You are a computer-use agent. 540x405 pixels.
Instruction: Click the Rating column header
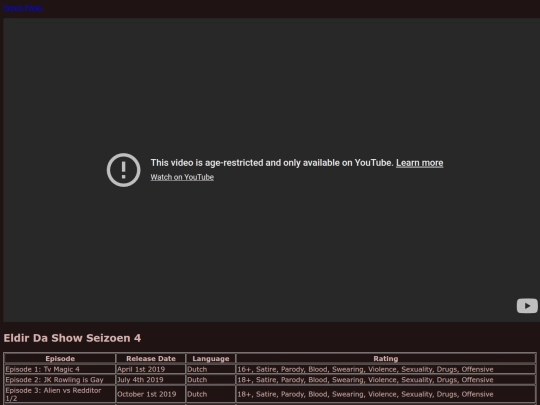point(386,359)
